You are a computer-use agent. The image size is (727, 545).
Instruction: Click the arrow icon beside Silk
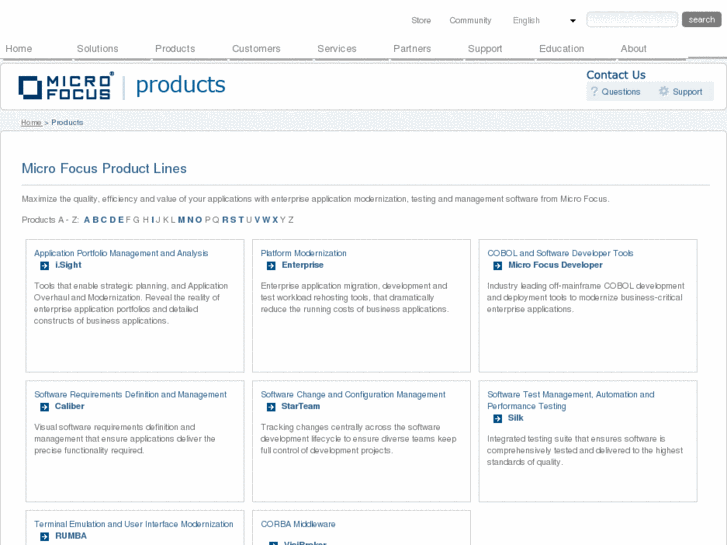498,419
